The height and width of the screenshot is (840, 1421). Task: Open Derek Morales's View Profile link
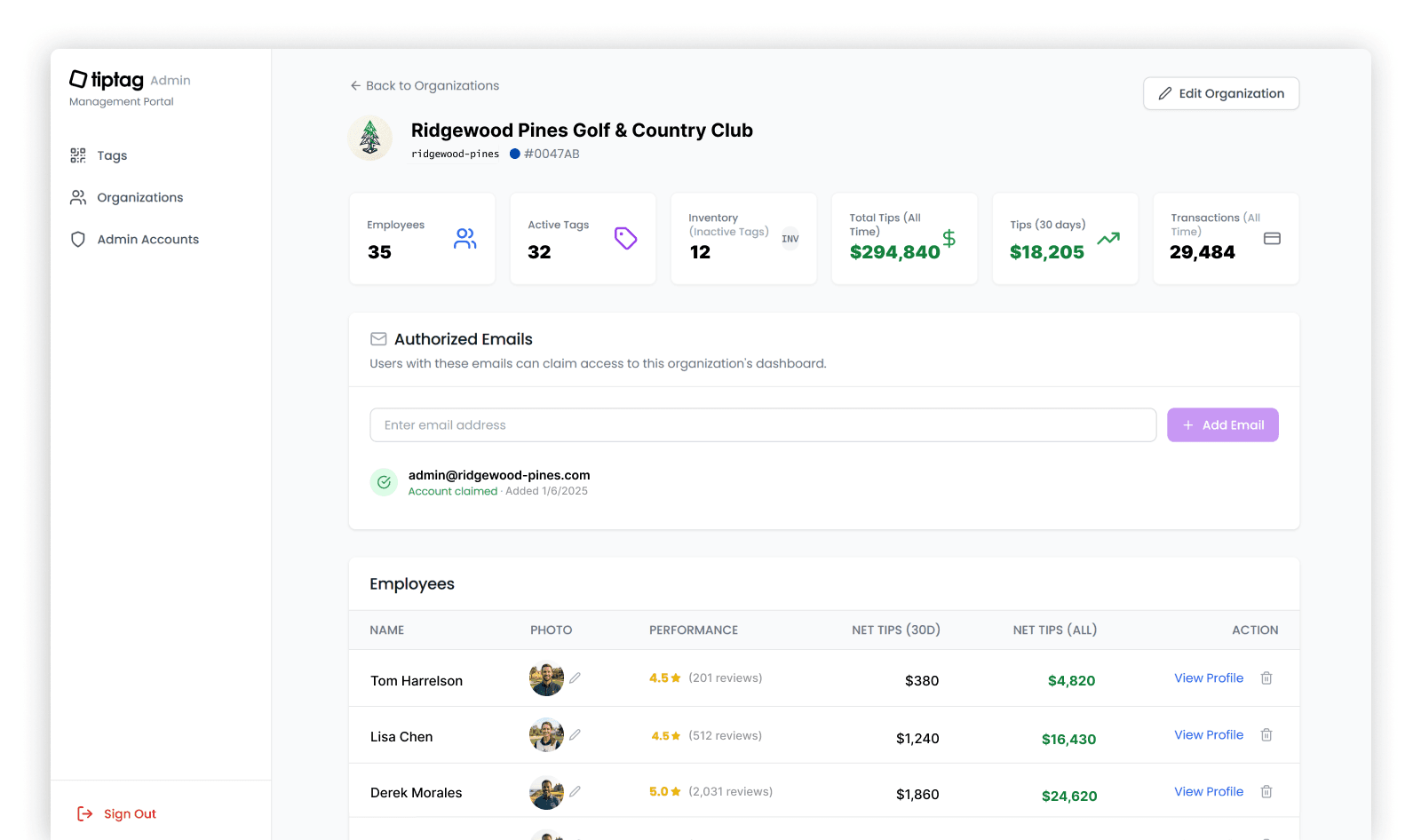1209,791
